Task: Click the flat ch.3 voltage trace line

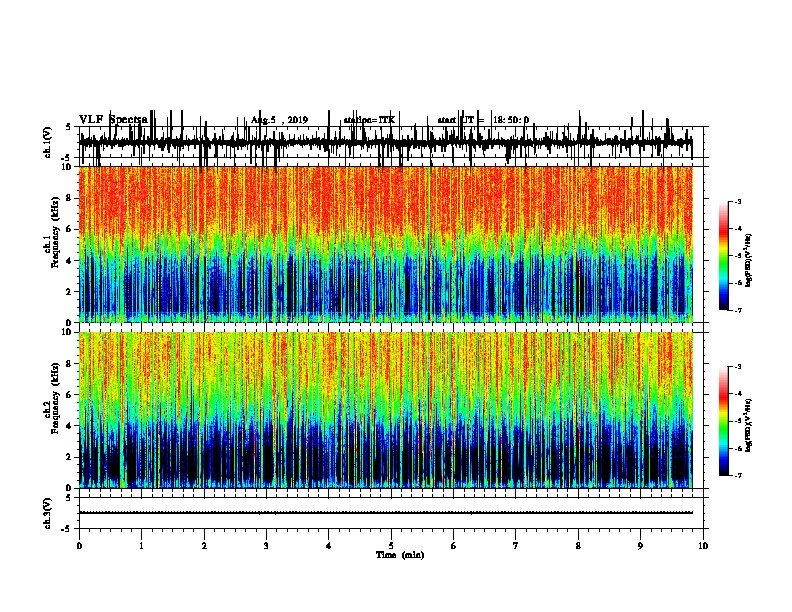Action: tap(386, 513)
